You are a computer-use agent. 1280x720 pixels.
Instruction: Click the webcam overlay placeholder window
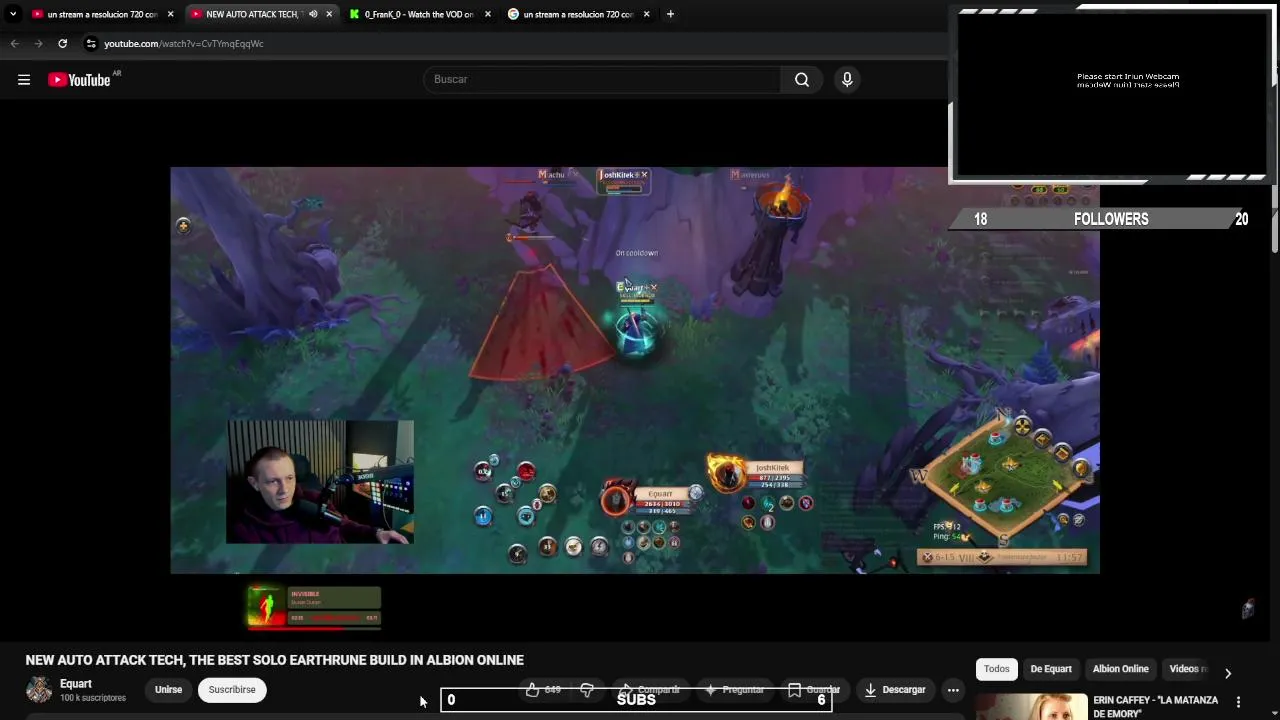click(x=1111, y=95)
